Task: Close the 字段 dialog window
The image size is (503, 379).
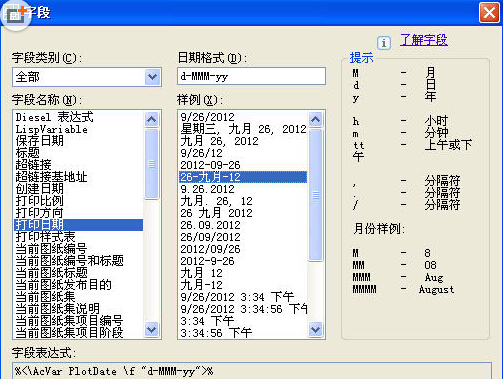Action: pyautogui.click(x=489, y=13)
